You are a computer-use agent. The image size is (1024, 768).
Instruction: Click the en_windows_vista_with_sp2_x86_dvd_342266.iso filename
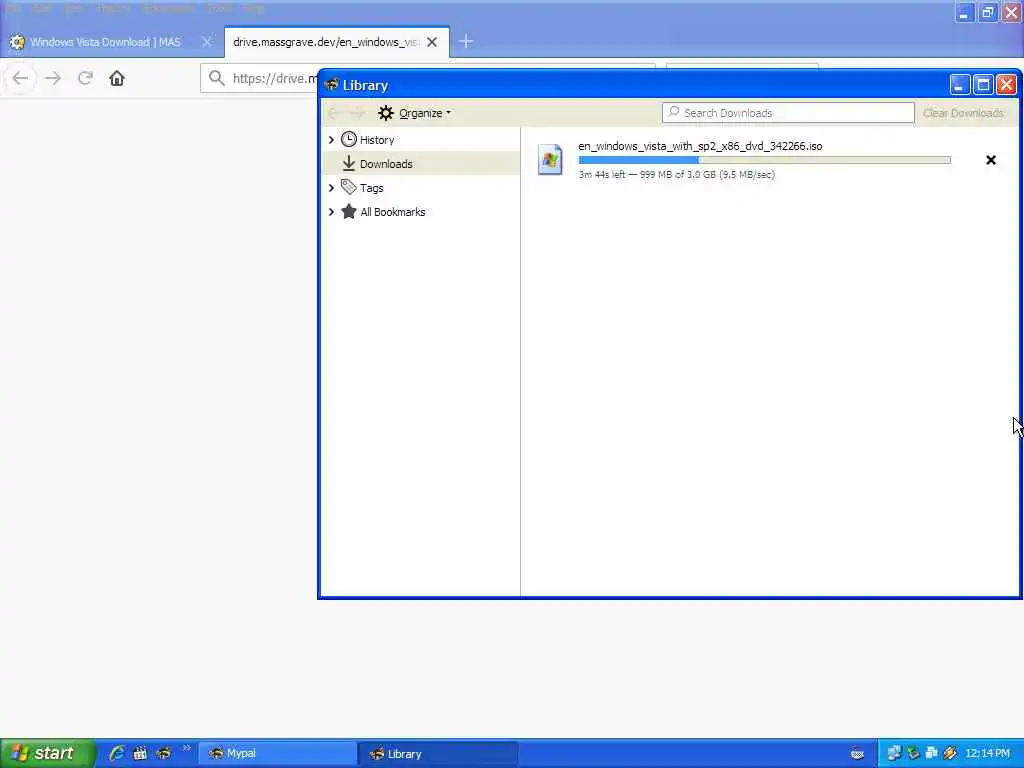click(700, 146)
